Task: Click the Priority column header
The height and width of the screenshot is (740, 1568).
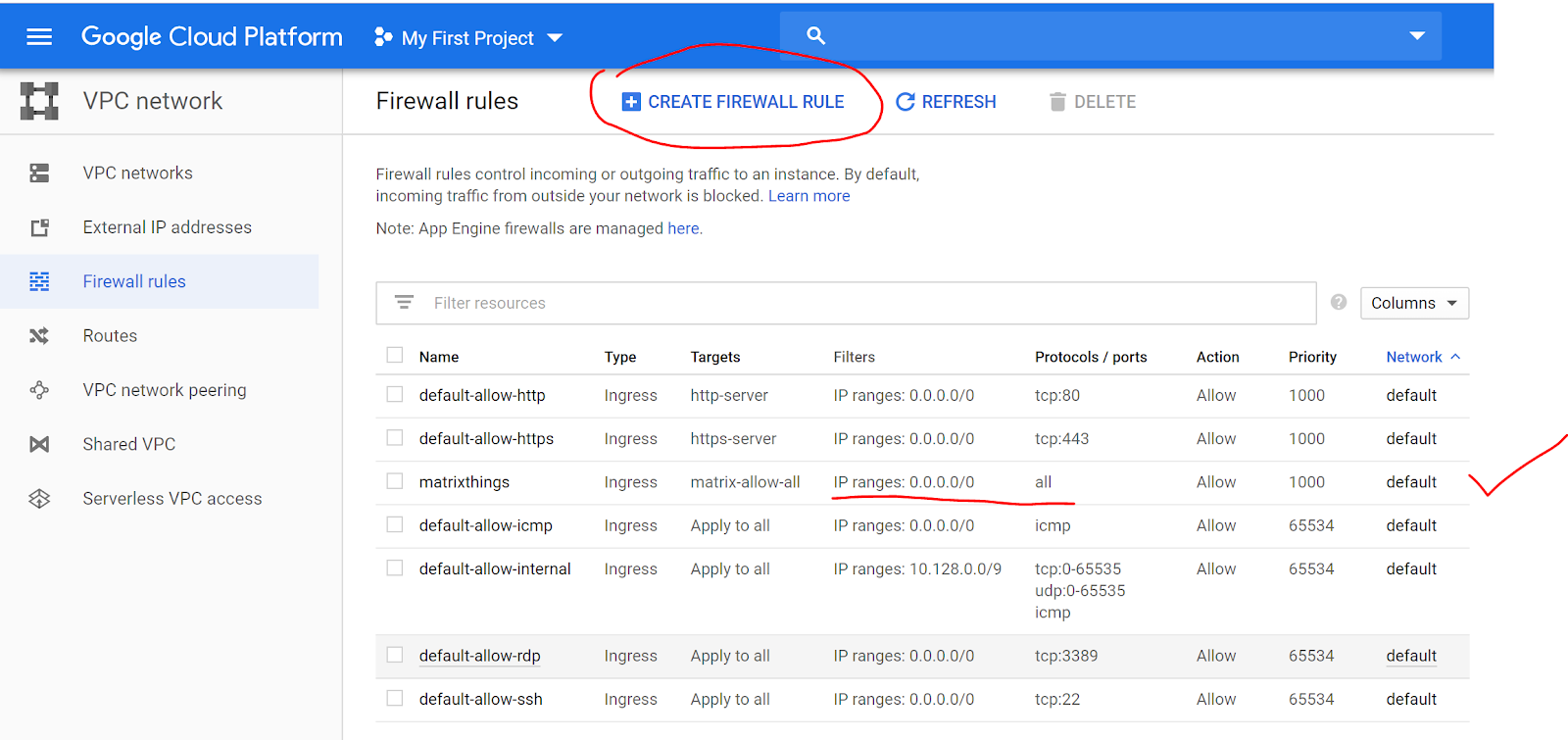Action: pyautogui.click(x=1312, y=357)
